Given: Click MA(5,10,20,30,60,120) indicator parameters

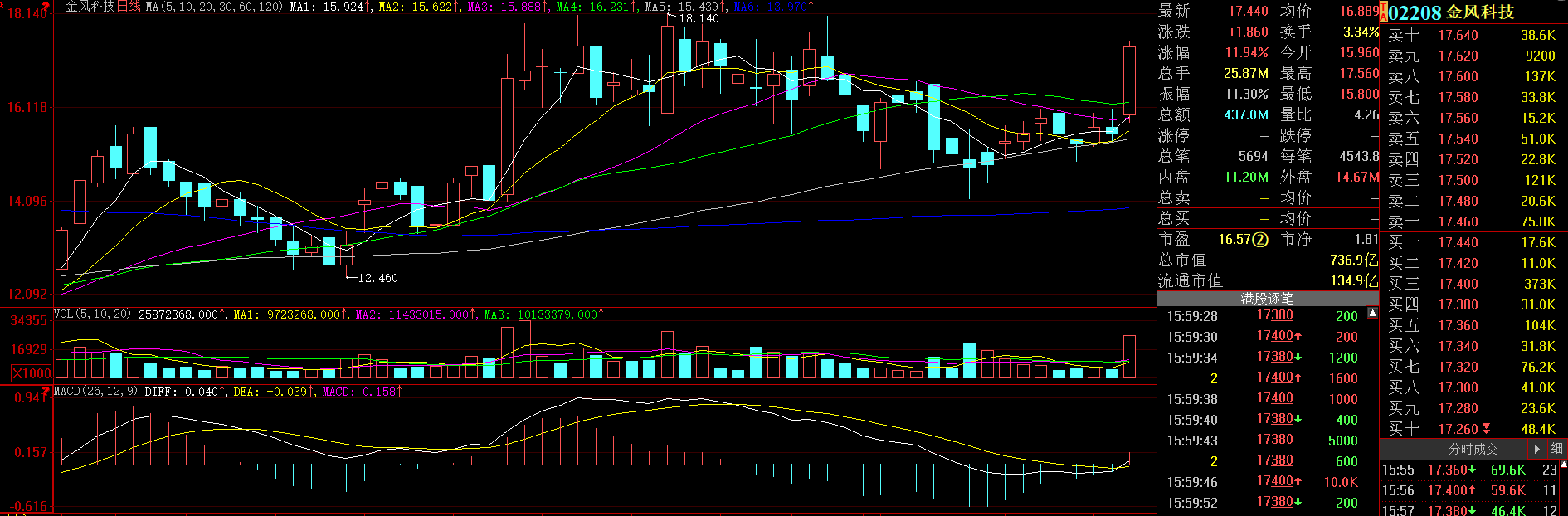Looking at the screenshot, I should [214, 7].
